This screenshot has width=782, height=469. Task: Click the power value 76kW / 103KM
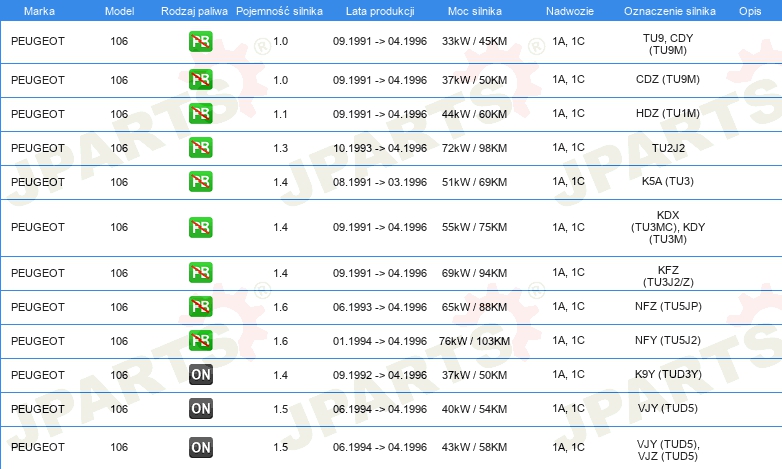(474, 341)
